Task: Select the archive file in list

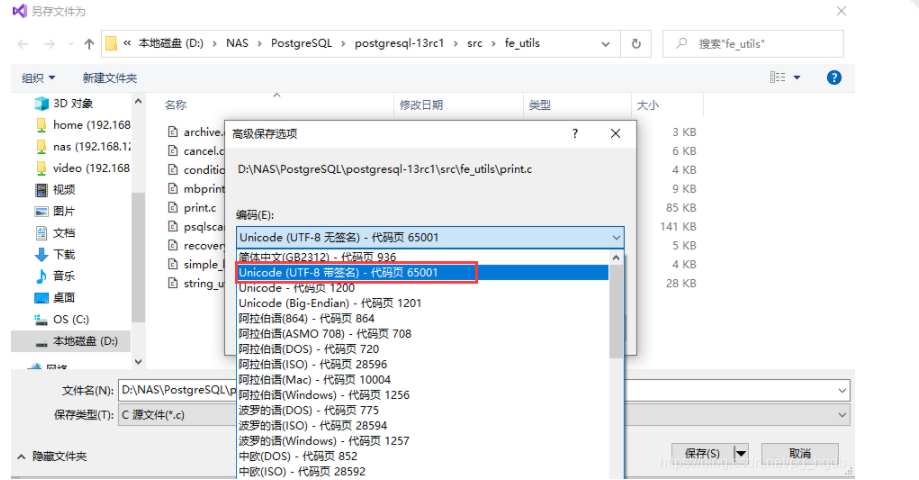Action: point(195,132)
